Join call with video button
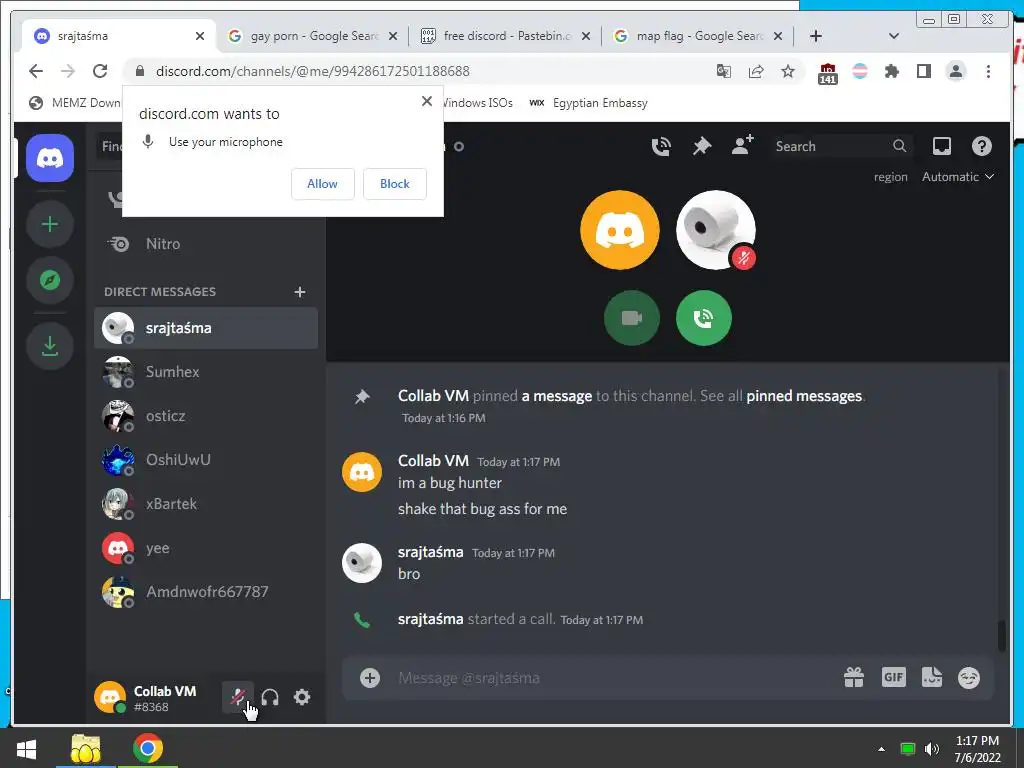This screenshot has width=1024, height=768. [x=632, y=318]
